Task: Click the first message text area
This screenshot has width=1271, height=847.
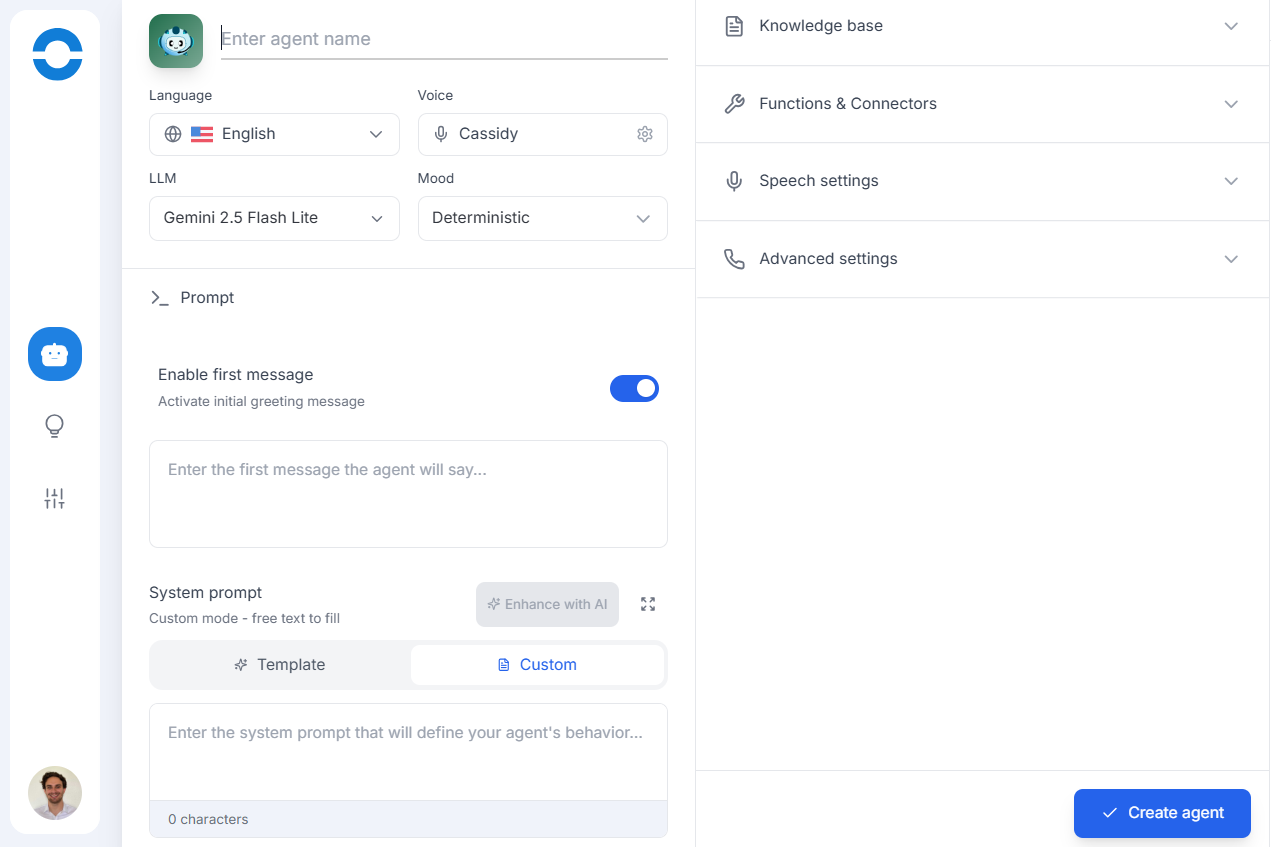Action: pyautogui.click(x=408, y=494)
